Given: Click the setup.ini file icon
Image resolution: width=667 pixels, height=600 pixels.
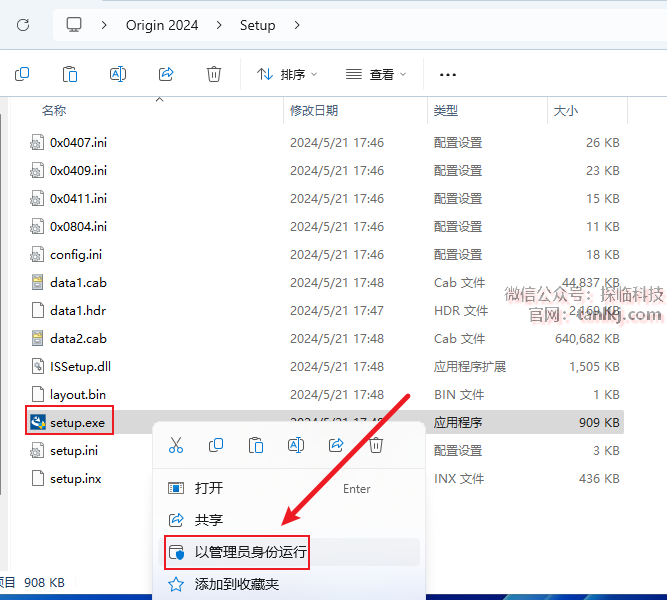Looking at the screenshot, I should [37, 450].
